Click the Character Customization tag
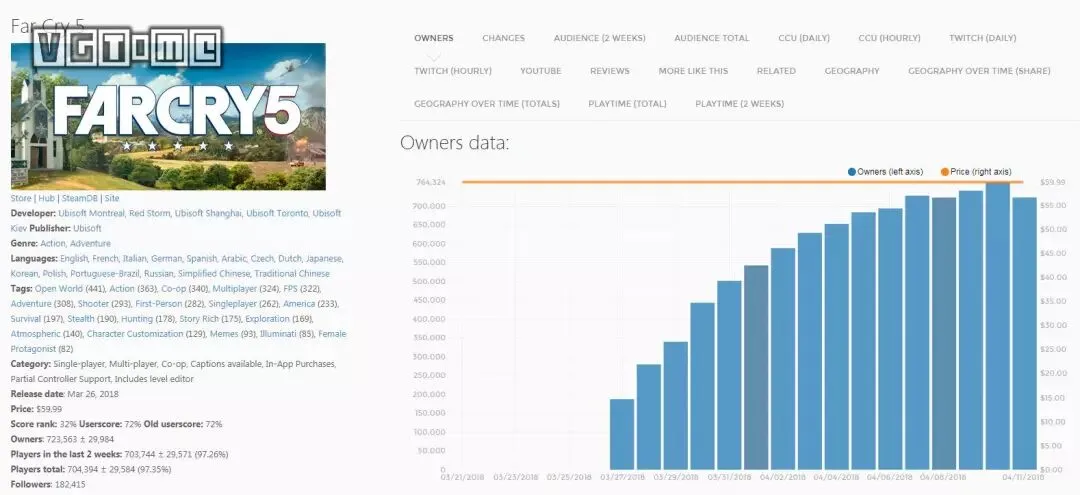 pyautogui.click(x=136, y=335)
